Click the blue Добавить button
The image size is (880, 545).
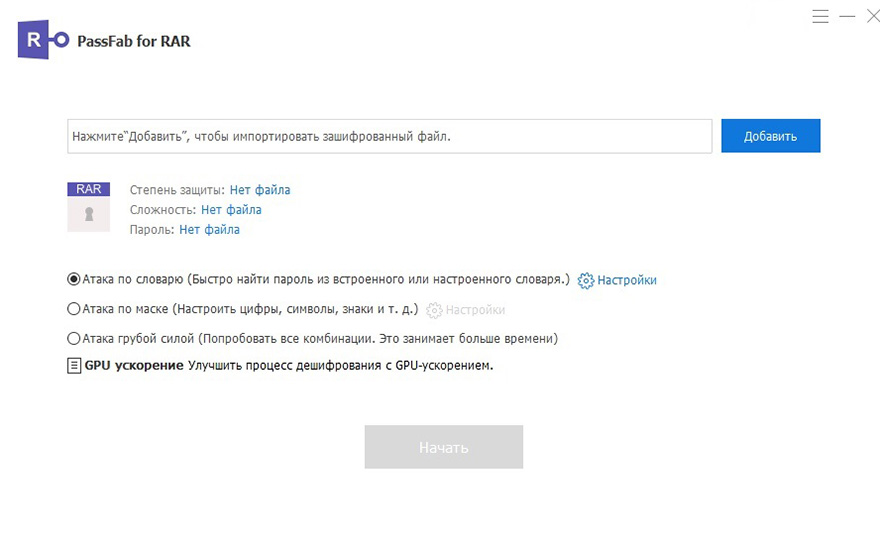(x=770, y=136)
